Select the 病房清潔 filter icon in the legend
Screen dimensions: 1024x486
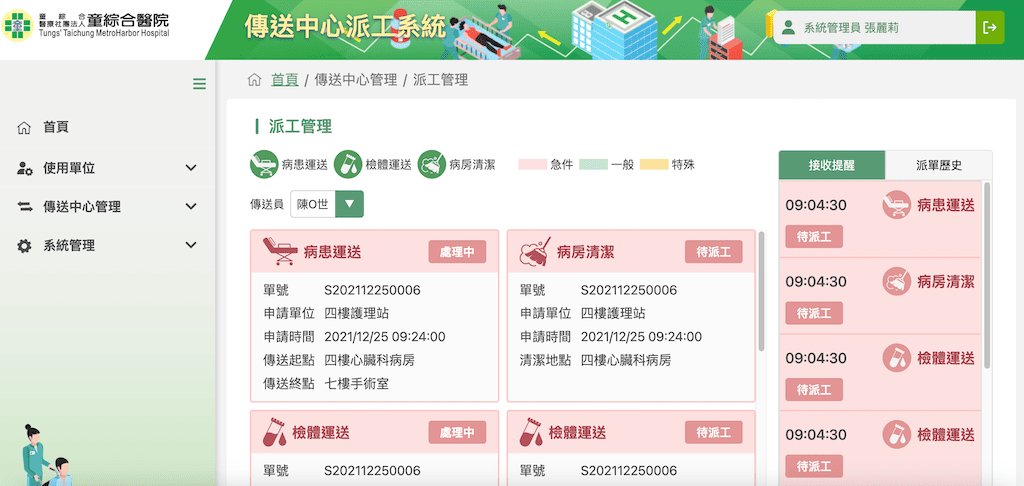pos(431,164)
